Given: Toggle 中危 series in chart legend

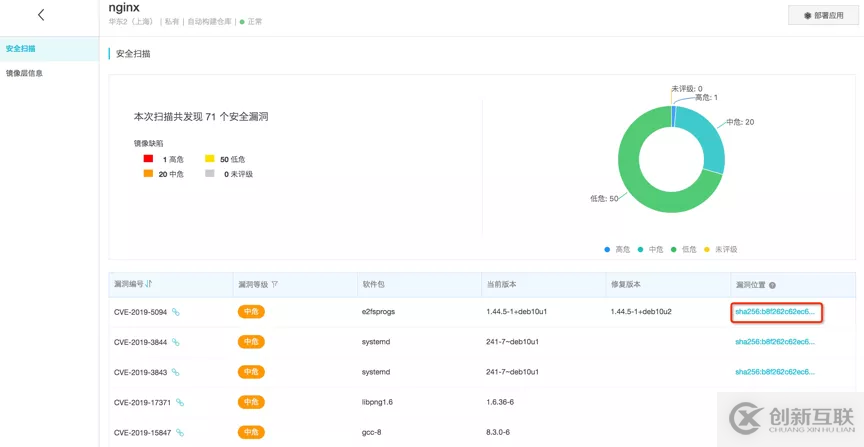Looking at the screenshot, I should point(650,249).
